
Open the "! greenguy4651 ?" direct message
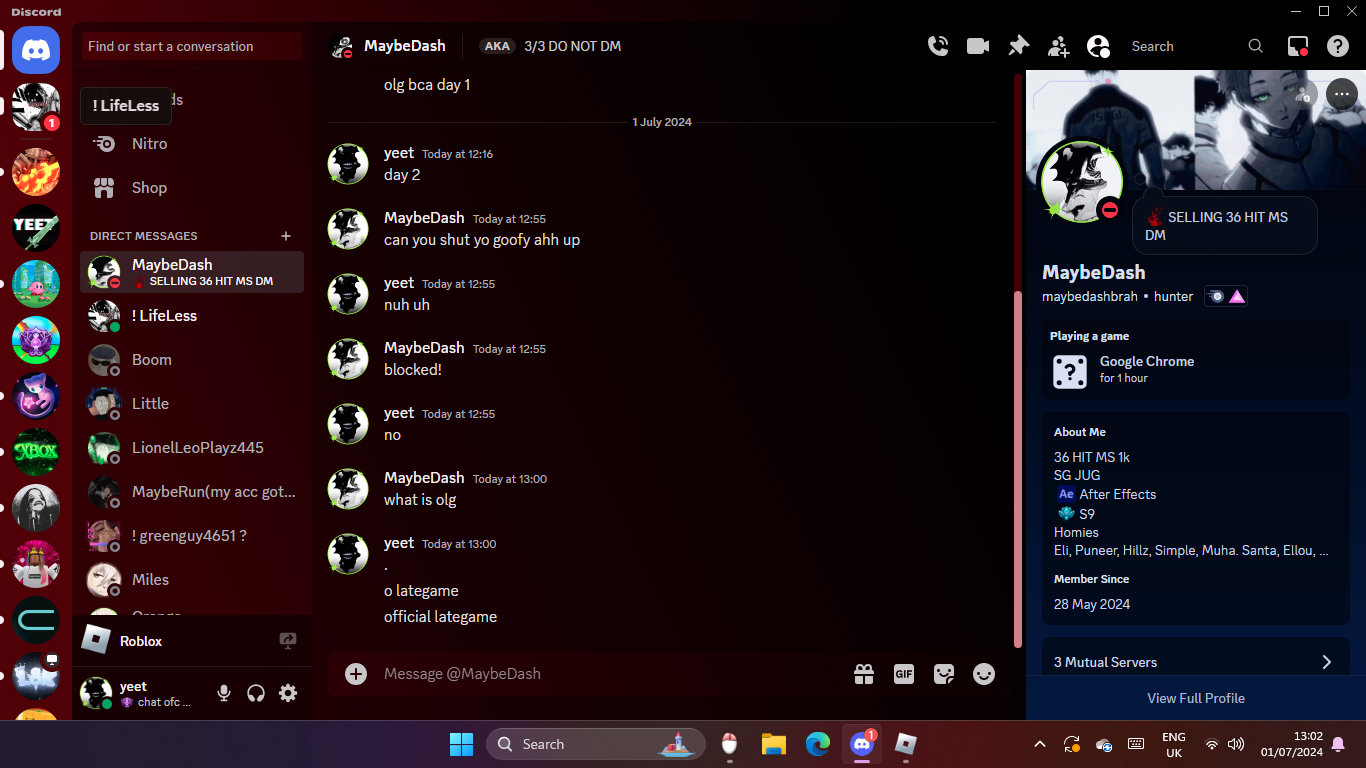tap(192, 536)
